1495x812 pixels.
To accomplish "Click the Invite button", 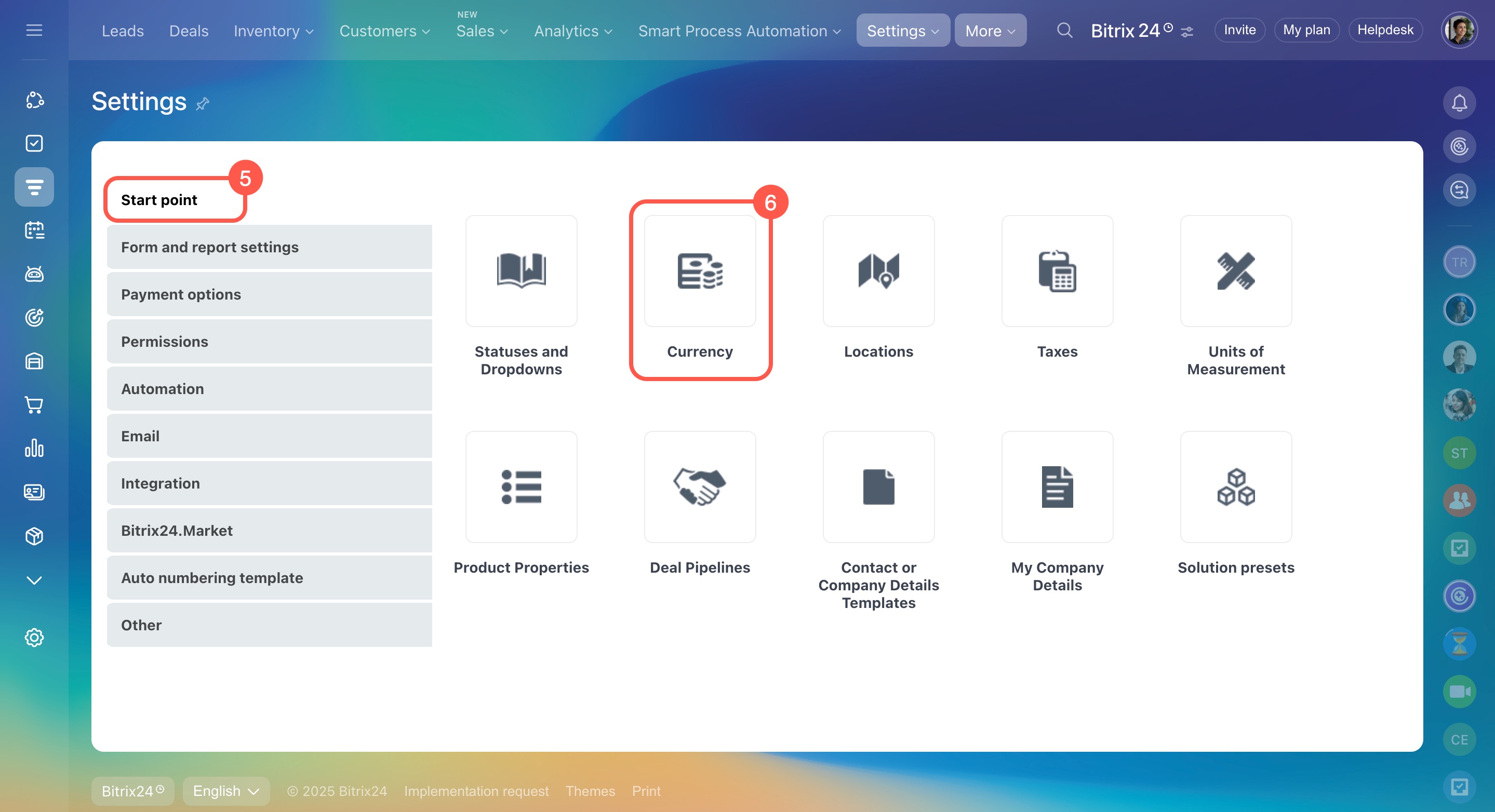I will (1239, 30).
